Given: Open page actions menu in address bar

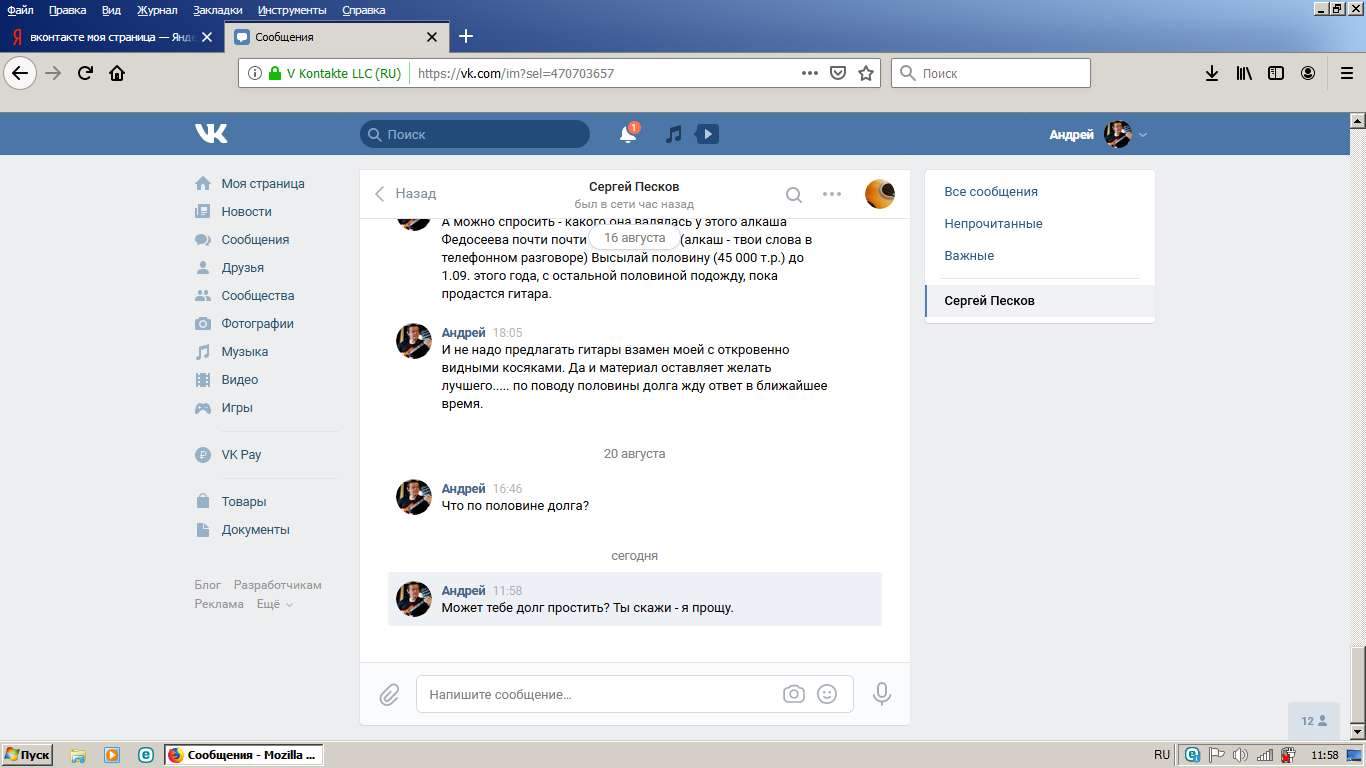Looking at the screenshot, I should point(810,73).
